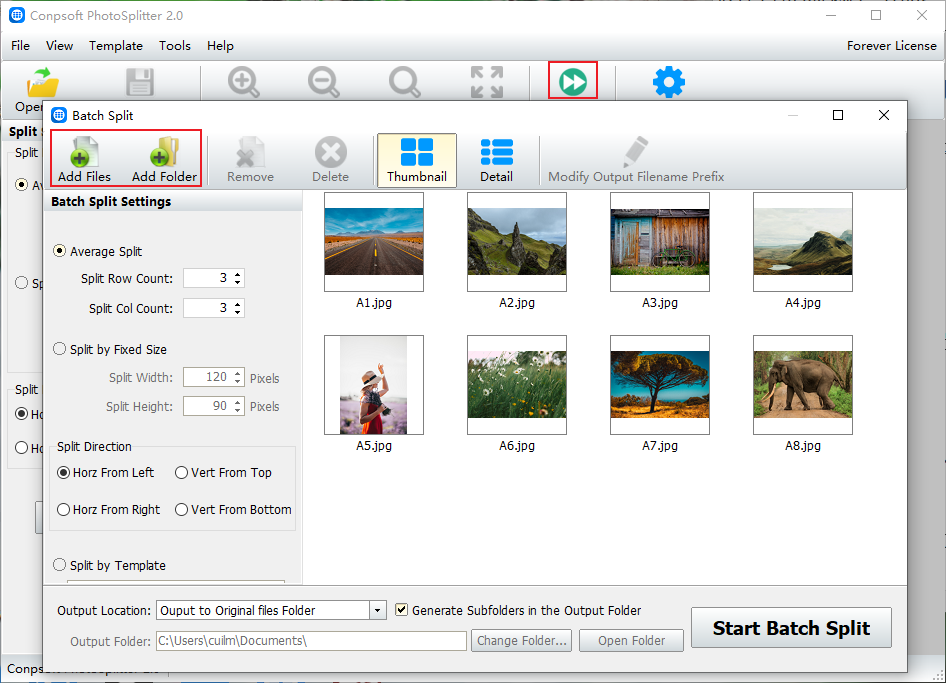Screen dimensions: 946x683
Task: Select A4.jpg misty hill thumbnail
Action: coord(802,242)
